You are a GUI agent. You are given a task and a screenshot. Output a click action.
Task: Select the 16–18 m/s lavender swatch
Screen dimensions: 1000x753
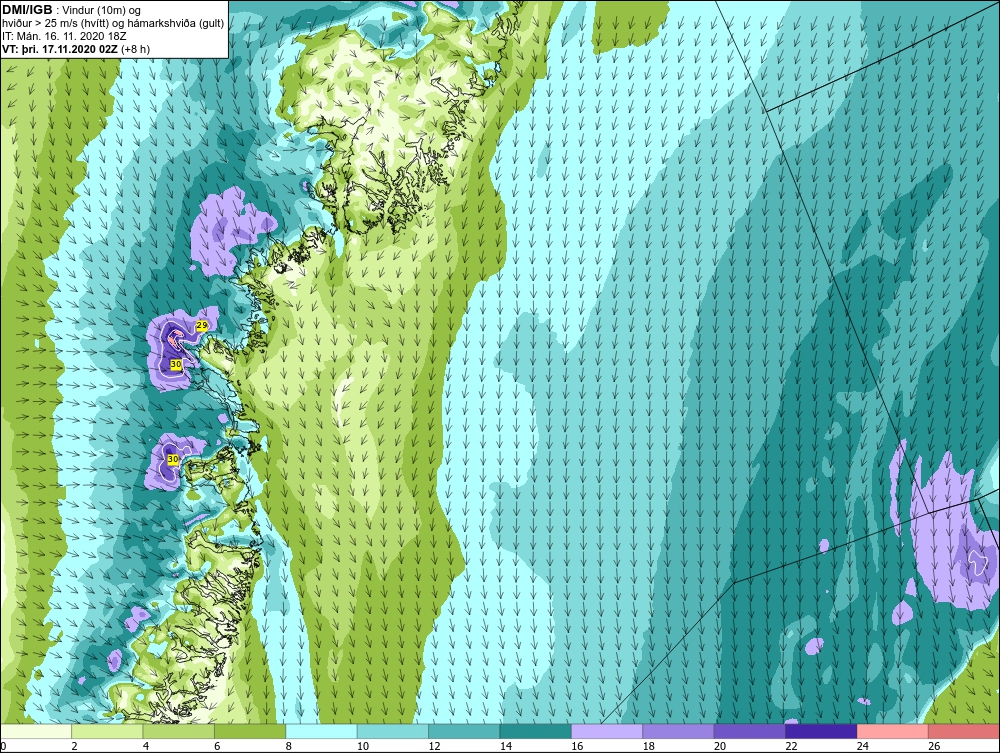(608, 731)
